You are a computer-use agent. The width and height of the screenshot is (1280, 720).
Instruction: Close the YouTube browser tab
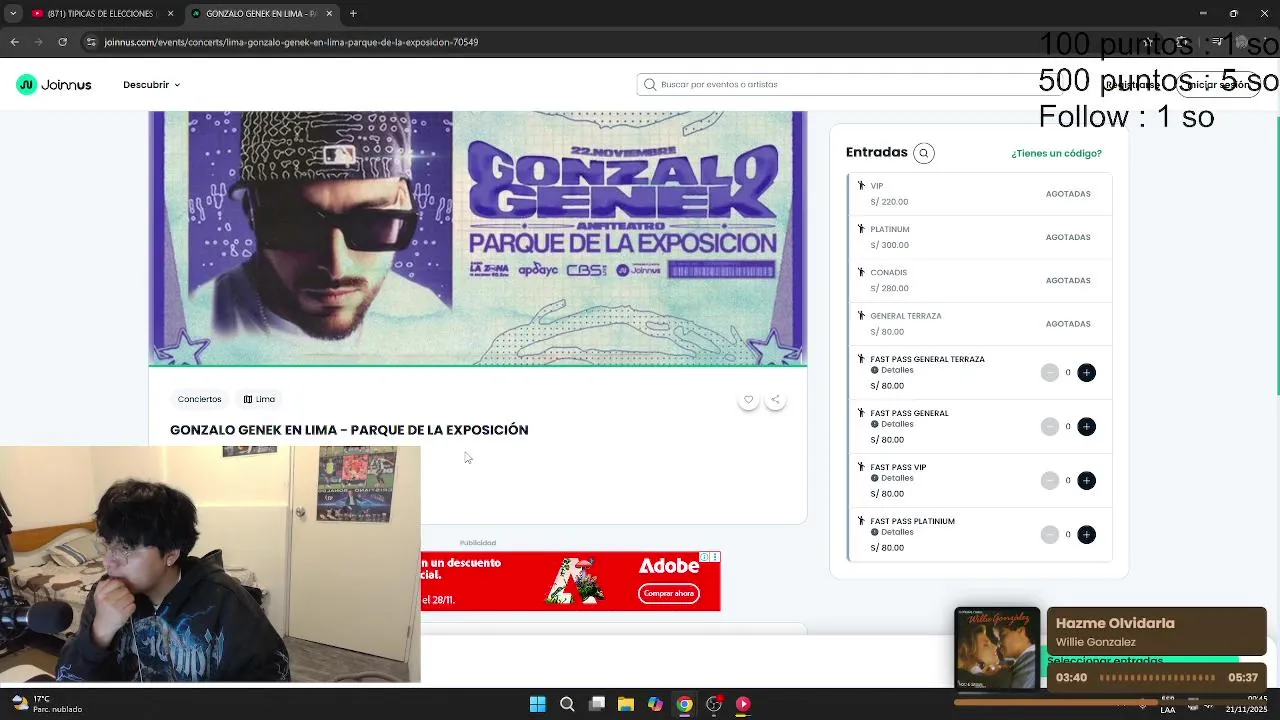click(x=170, y=14)
